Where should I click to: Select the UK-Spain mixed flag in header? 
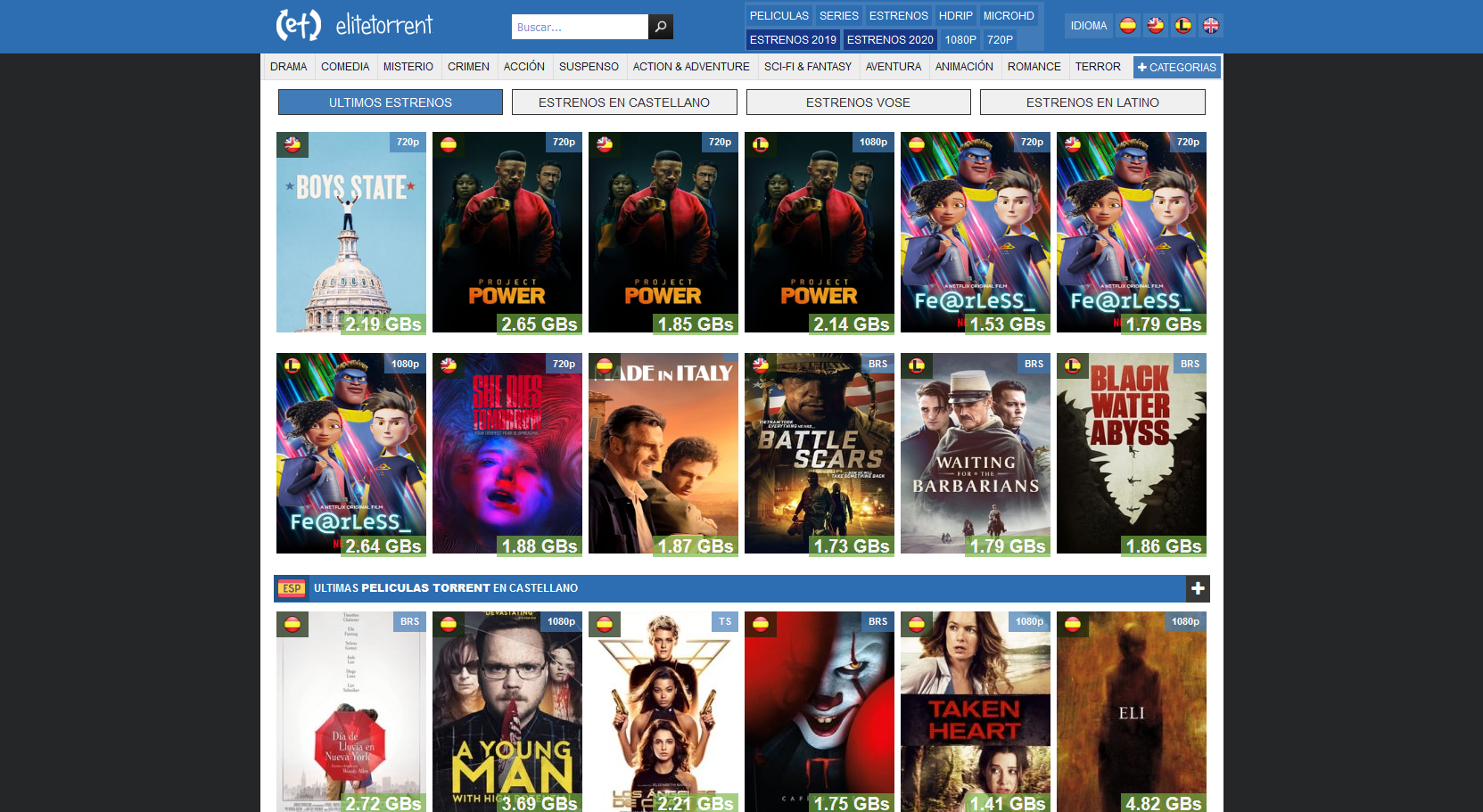[x=1156, y=26]
